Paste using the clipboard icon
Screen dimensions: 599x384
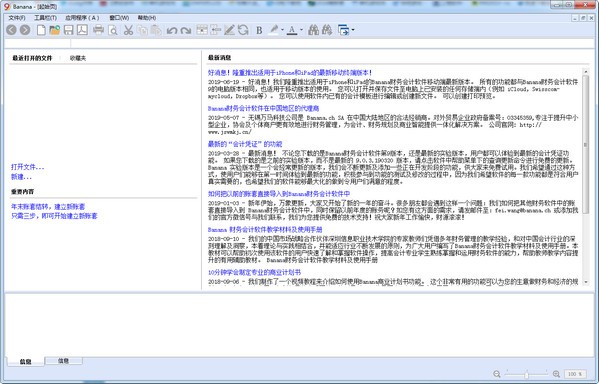pos(156,30)
